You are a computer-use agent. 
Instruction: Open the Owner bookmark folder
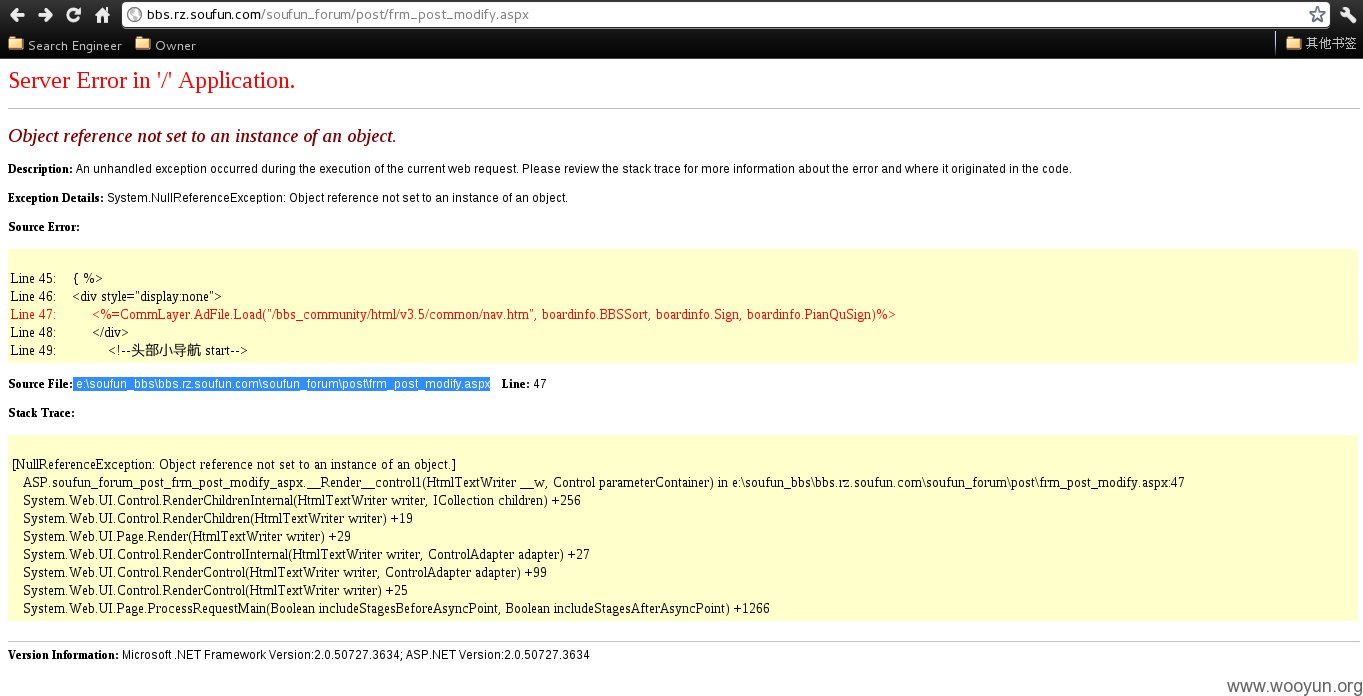point(166,44)
